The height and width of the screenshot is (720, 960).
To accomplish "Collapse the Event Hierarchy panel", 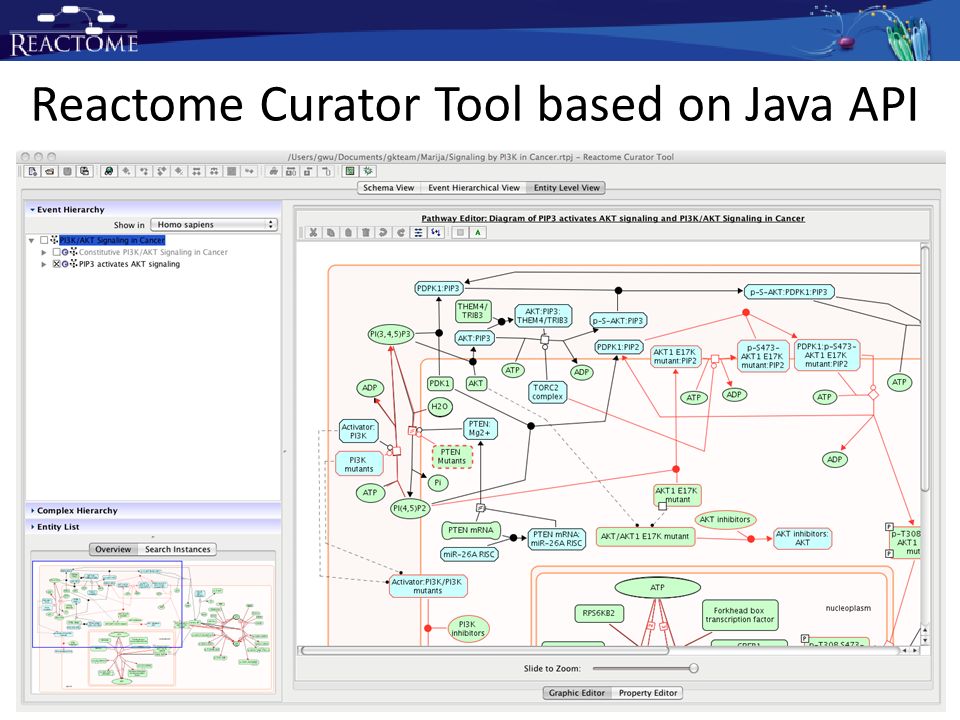I will click(32, 209).
